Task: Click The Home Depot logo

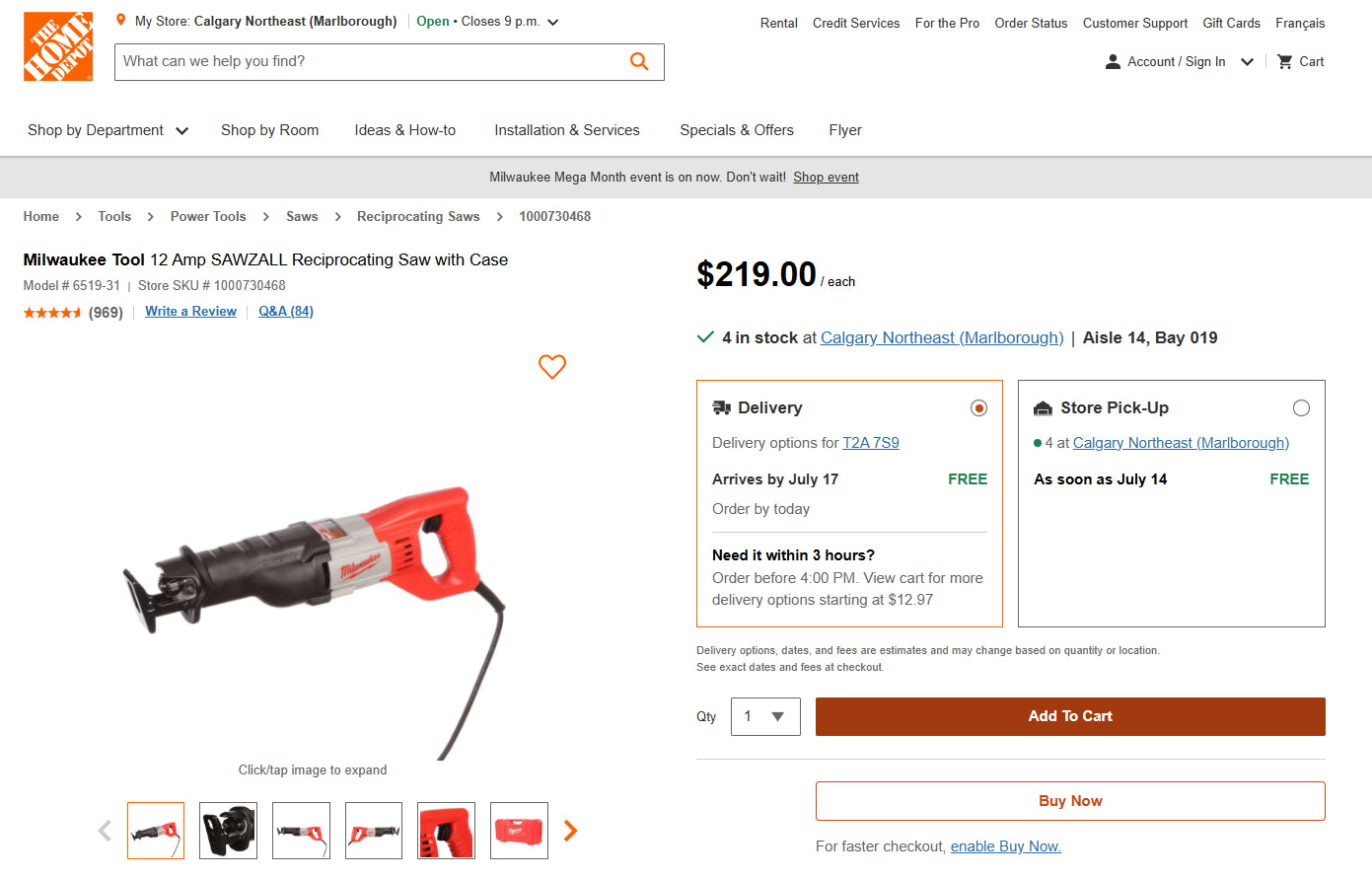Action: pyautogui.click(x=58, y=46)
